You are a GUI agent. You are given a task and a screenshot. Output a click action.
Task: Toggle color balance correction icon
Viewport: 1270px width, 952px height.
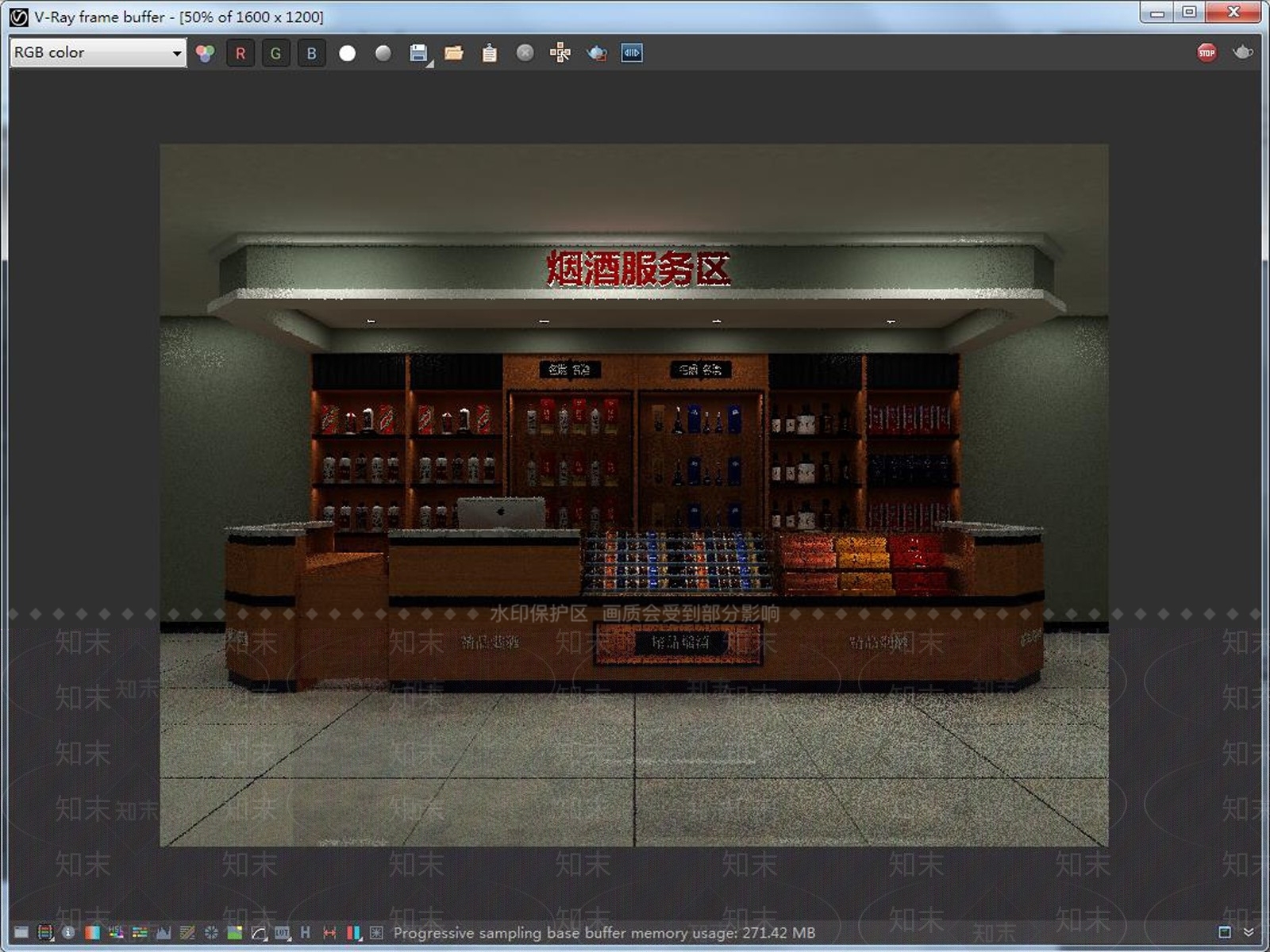[x=140, y=932]
